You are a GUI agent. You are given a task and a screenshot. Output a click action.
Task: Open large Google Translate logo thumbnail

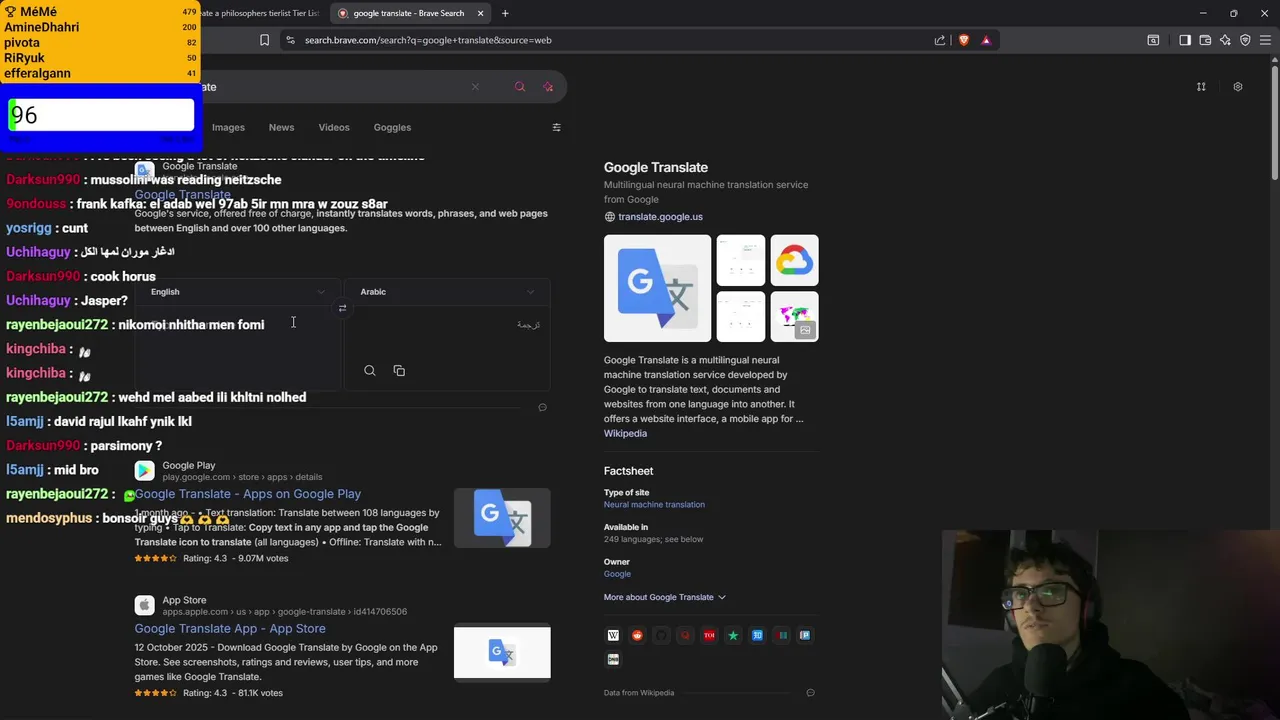(657, 288)
